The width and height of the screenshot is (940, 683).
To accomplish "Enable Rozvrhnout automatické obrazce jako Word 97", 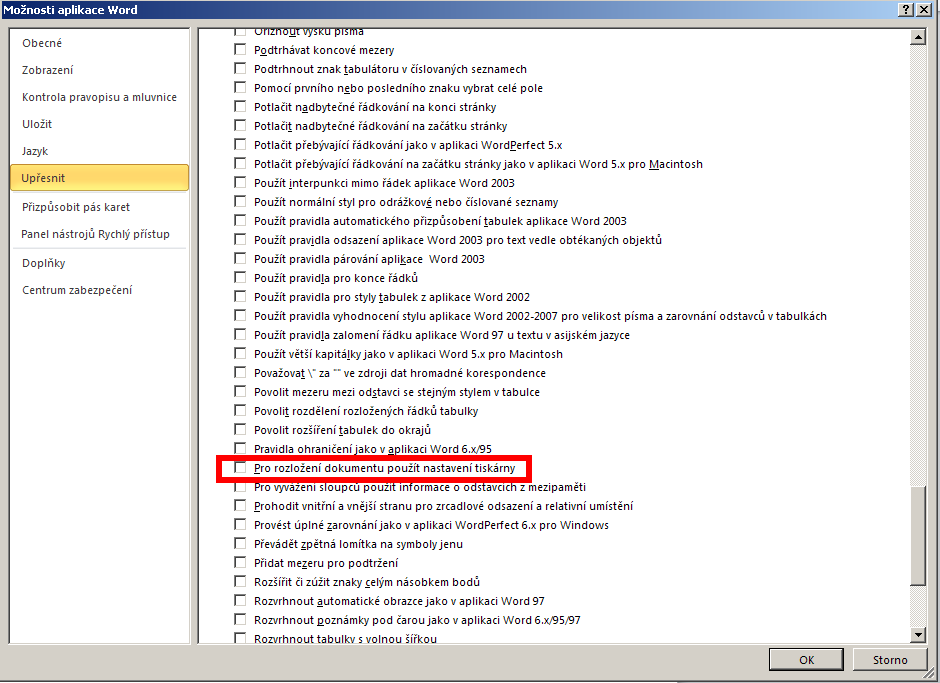I will click(240, 600).
